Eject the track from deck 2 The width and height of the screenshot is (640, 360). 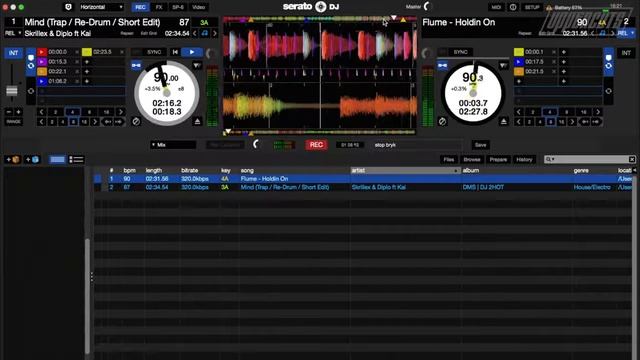[504, 121]
